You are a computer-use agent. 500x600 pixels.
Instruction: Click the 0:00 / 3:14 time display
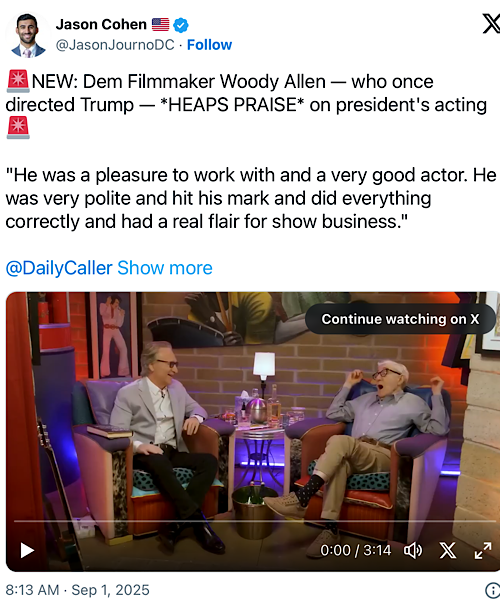click(355, 550)
